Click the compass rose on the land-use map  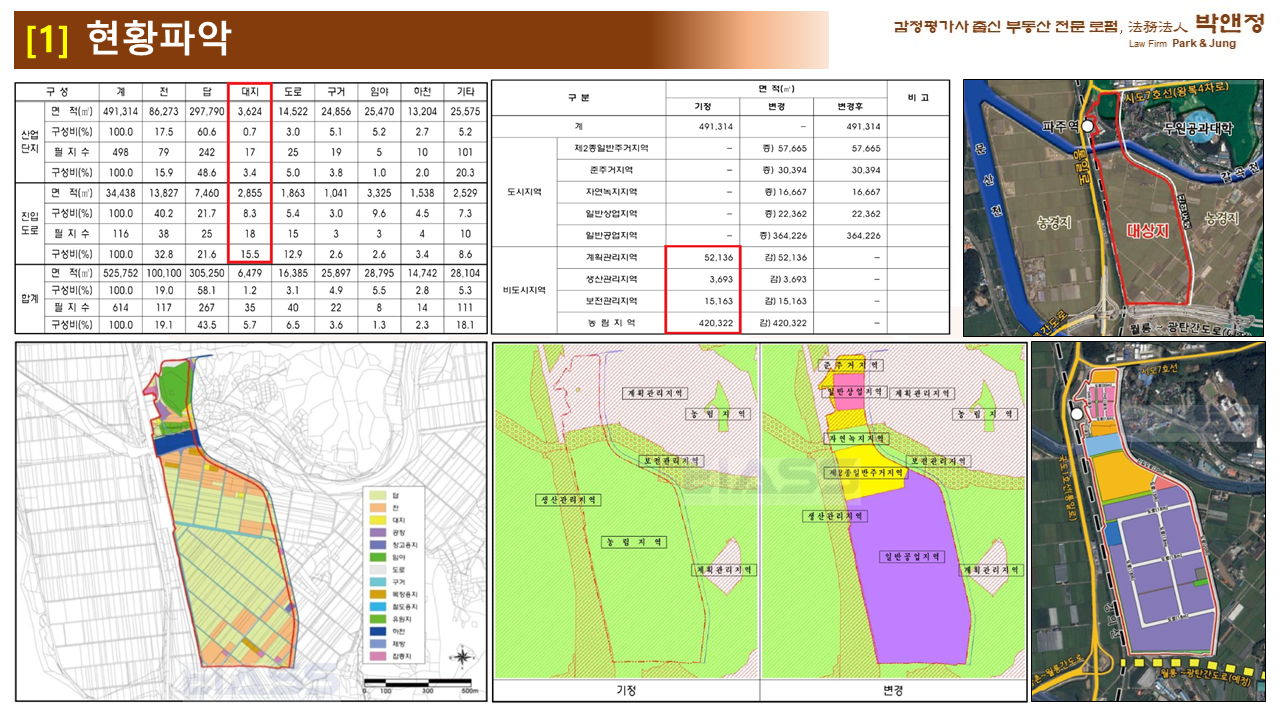[x=462, y=657]
